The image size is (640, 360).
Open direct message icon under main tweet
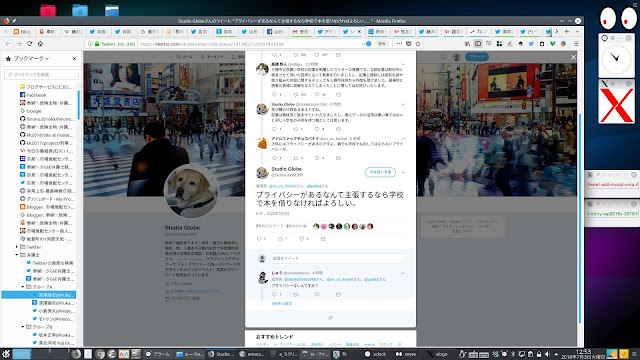pos(322,239)
